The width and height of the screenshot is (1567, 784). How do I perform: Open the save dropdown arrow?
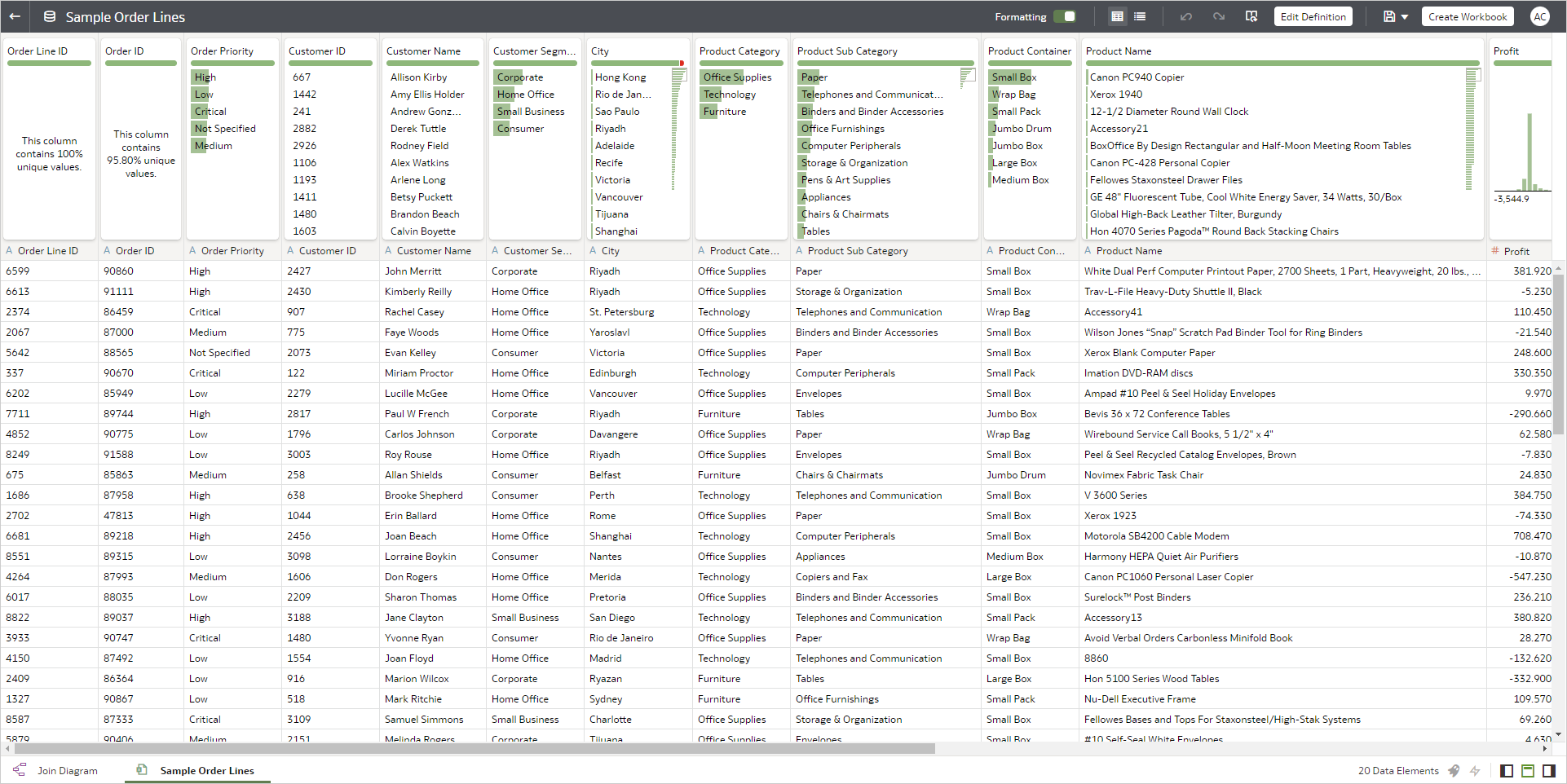tap(1406, 16)
